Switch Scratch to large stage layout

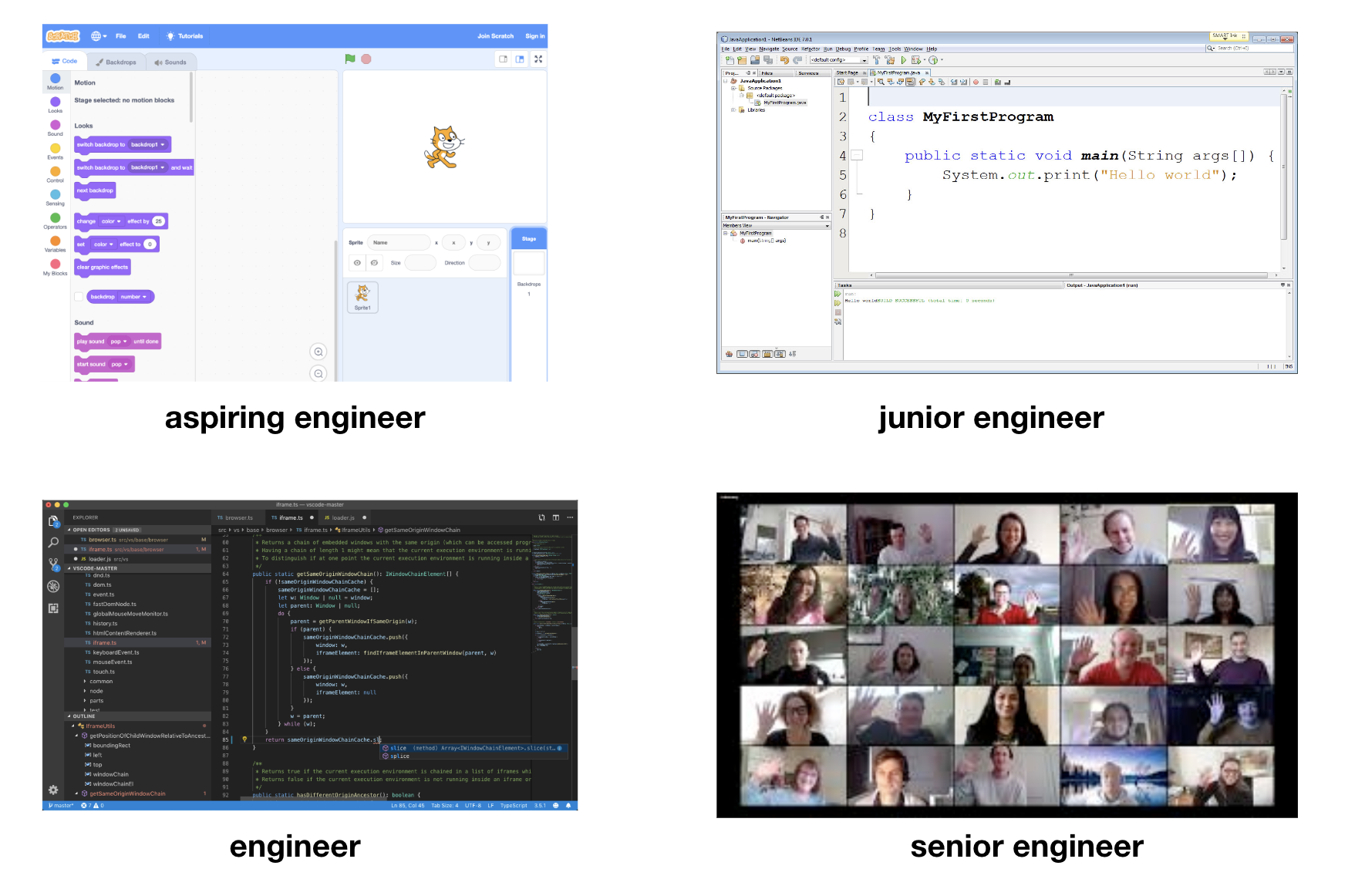tap(520, 59)
